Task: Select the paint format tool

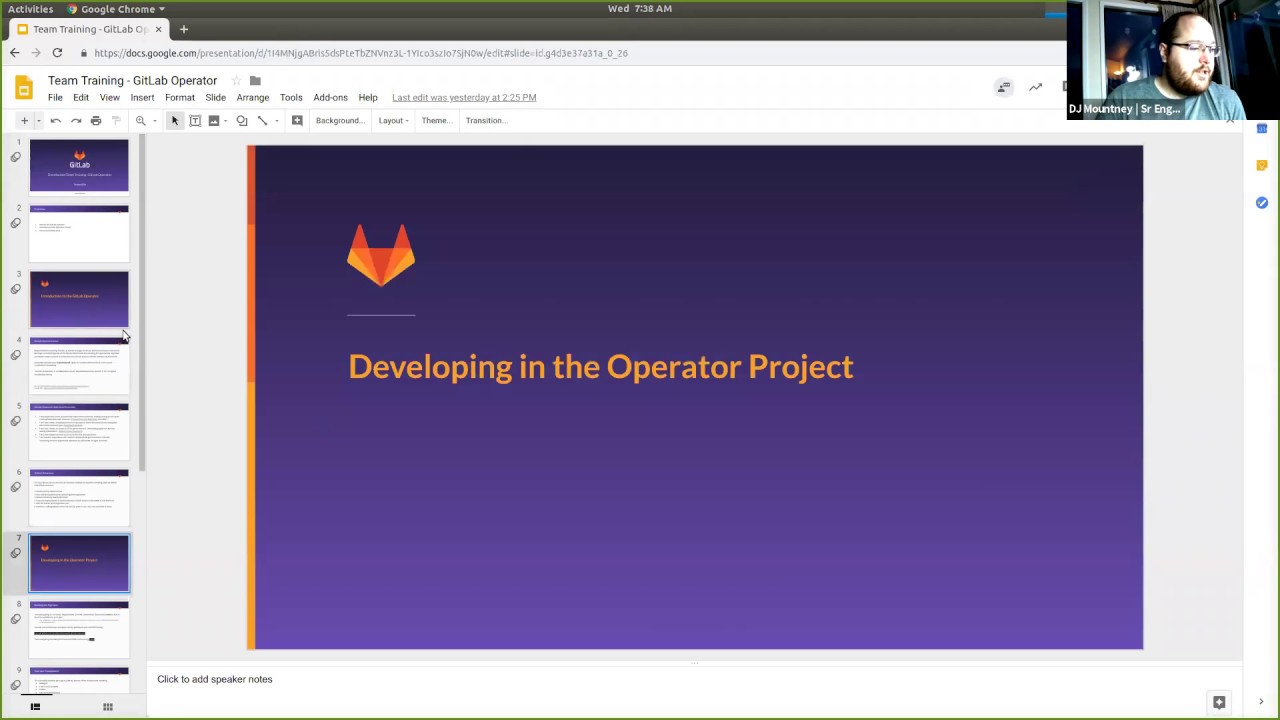Action: (x=116, y=120)
